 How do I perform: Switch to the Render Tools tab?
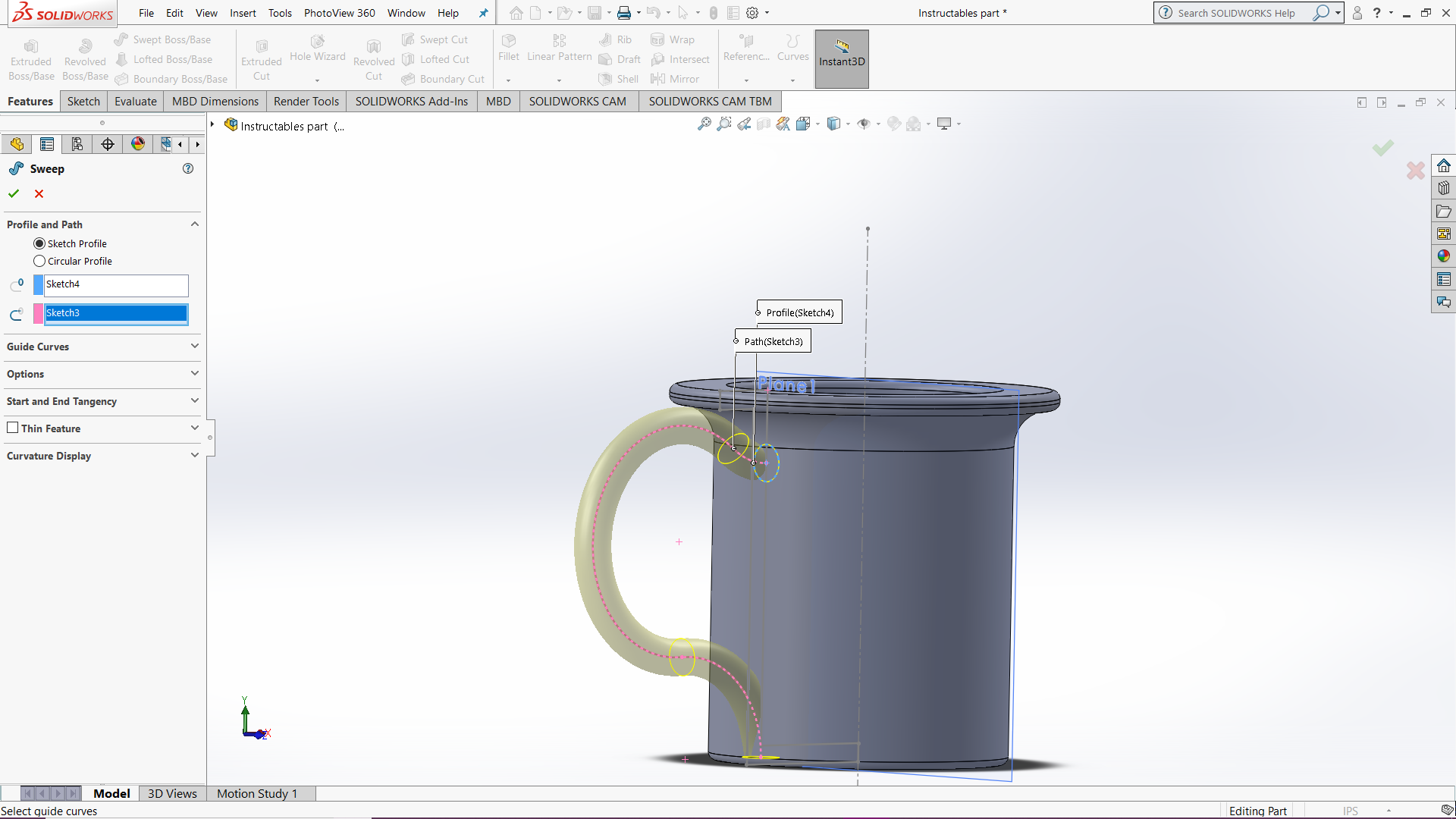(x=306, y=101)
